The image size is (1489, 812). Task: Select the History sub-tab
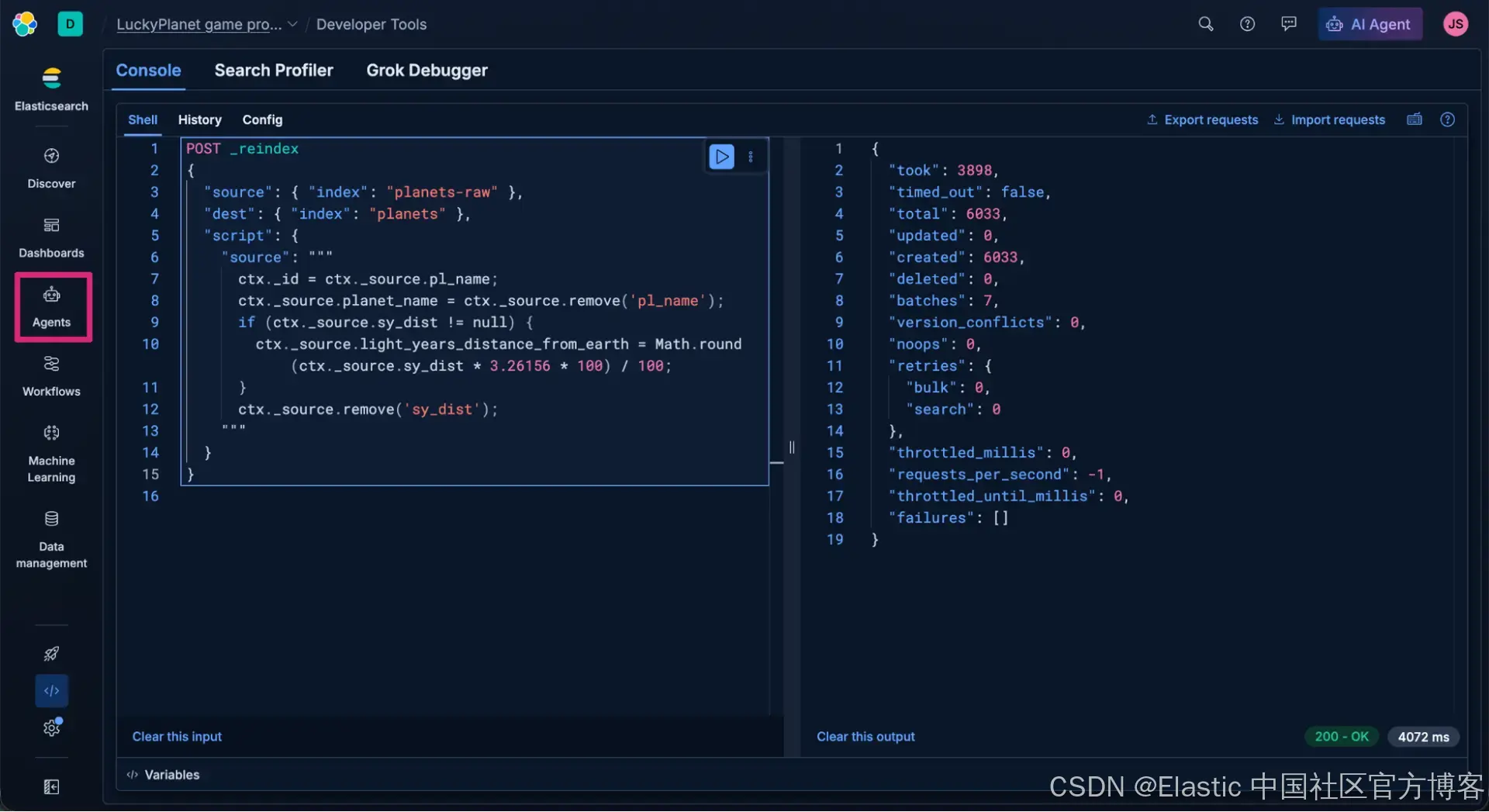199,120
